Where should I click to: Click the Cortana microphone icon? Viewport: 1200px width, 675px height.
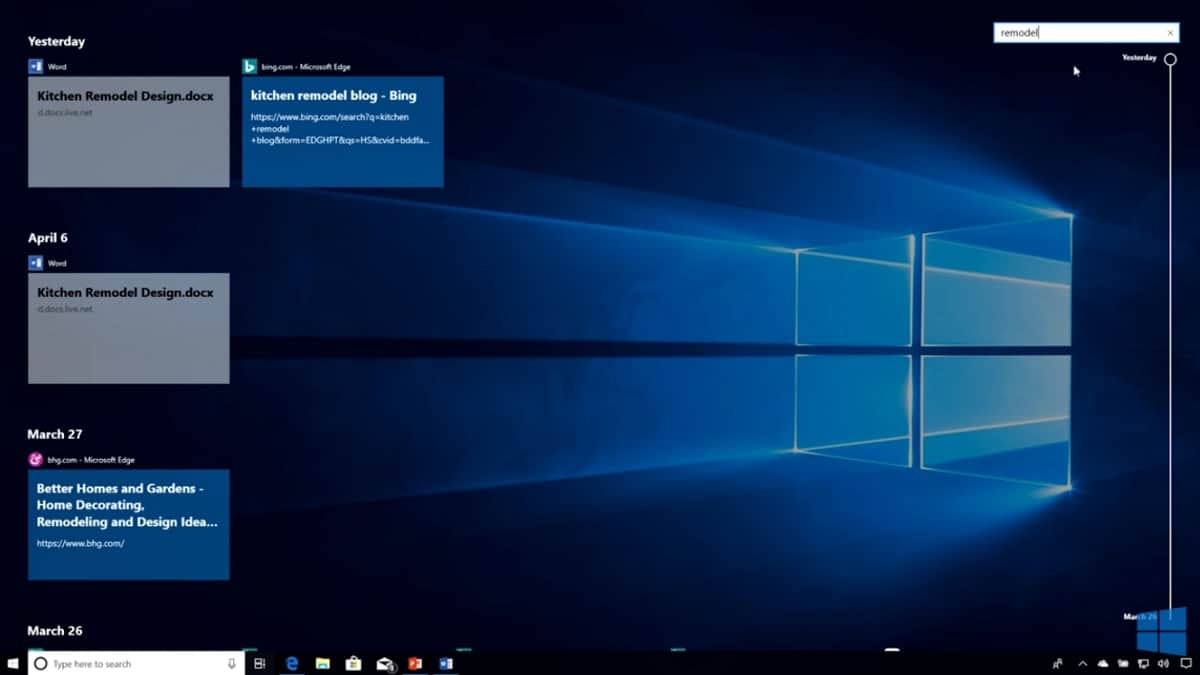(x=232, y=663)
